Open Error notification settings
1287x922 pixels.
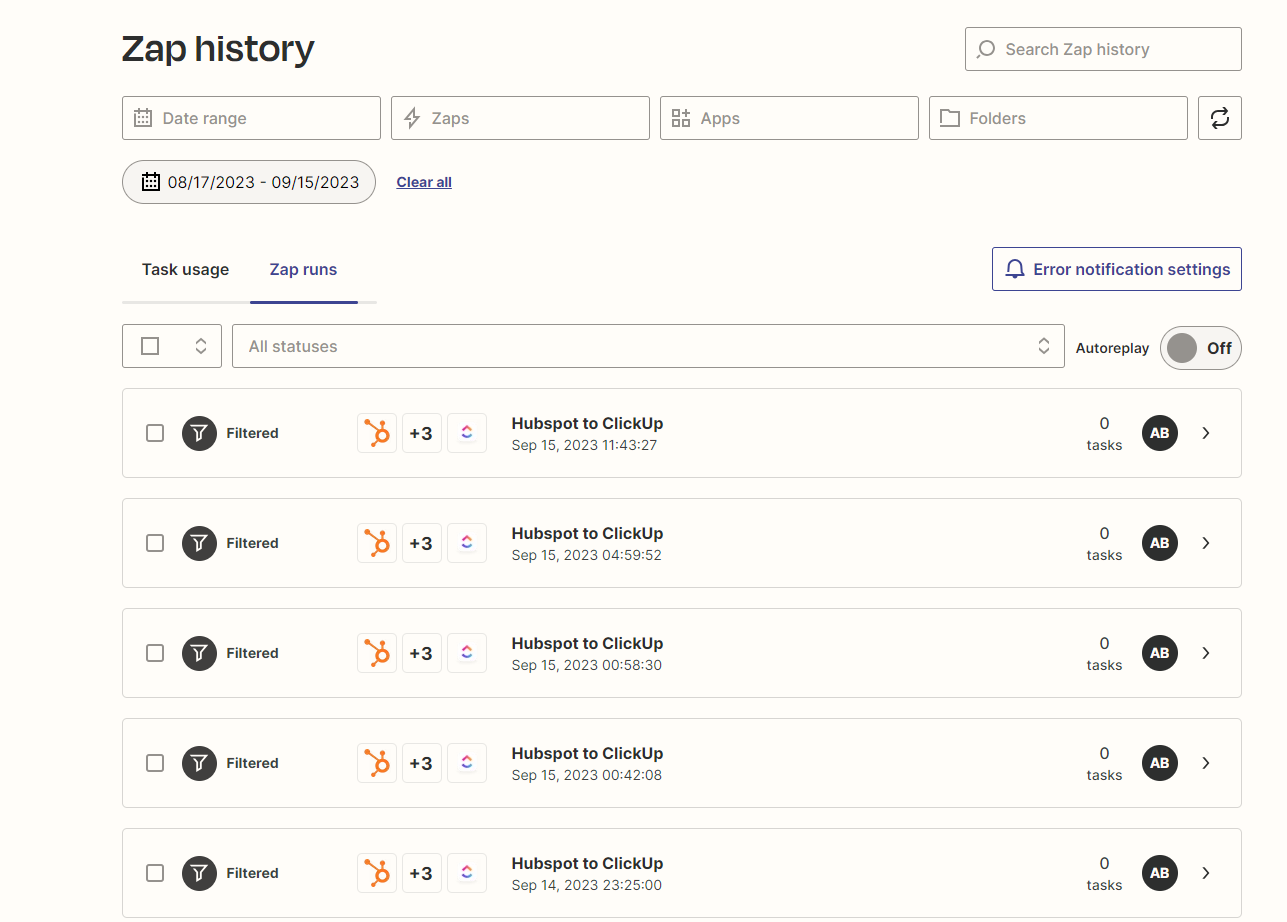point(1117,269)
